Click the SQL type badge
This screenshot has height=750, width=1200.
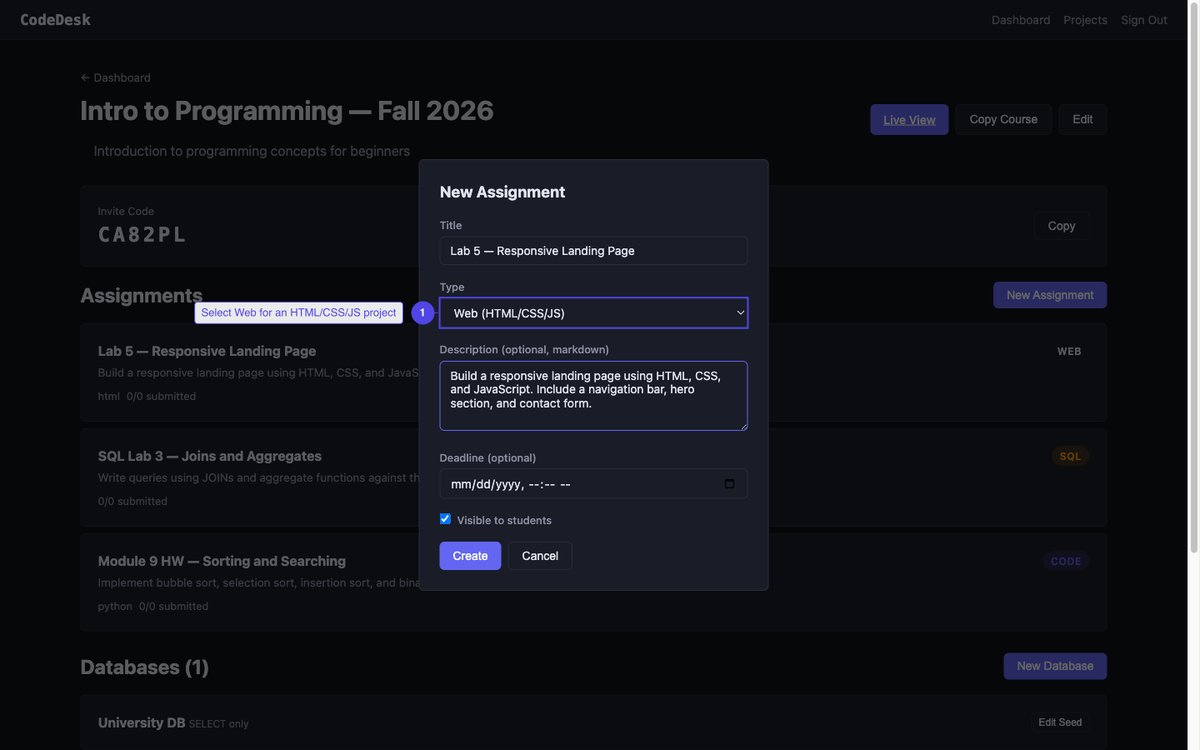click(1069, 456)
